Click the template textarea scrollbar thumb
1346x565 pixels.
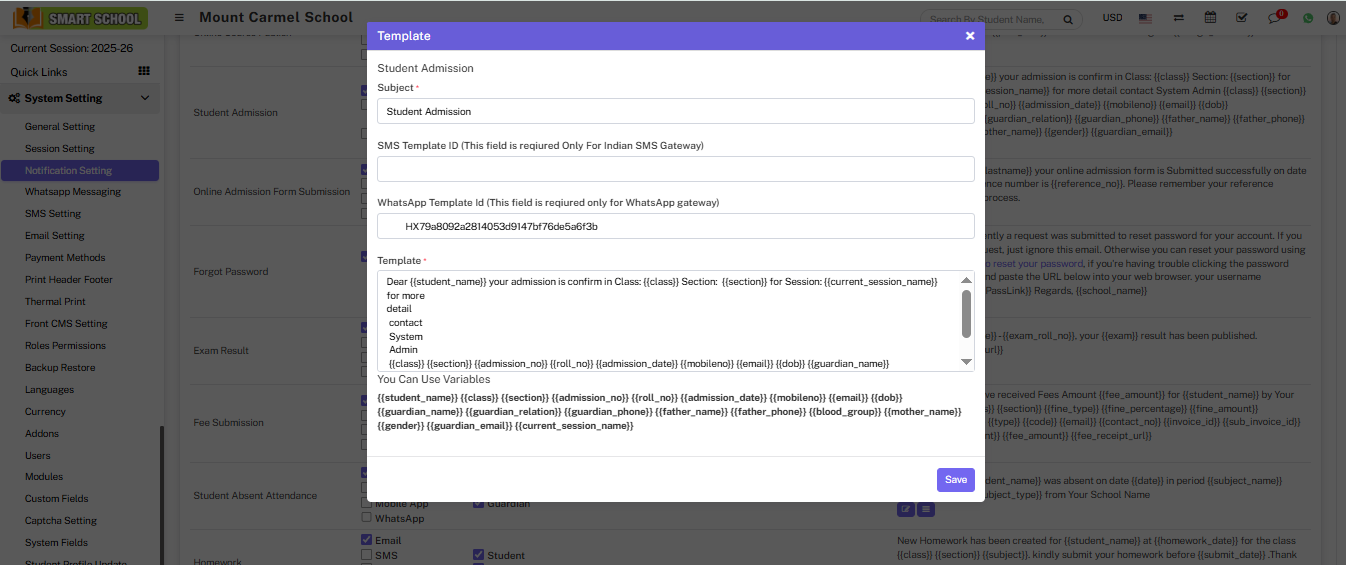[966, 314]
